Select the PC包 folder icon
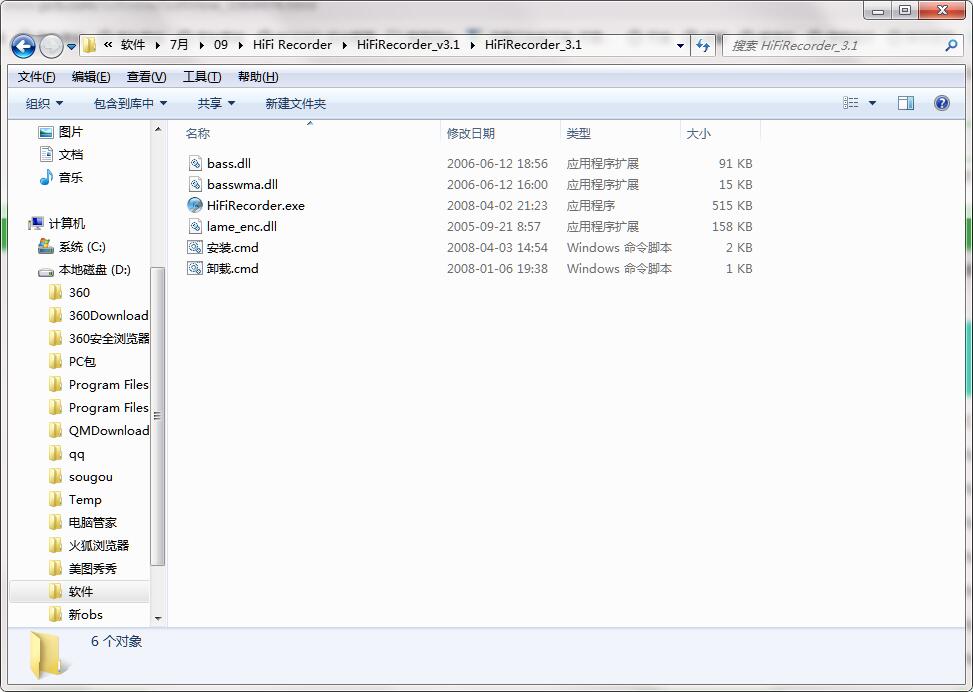 click(x=55, y=361)
